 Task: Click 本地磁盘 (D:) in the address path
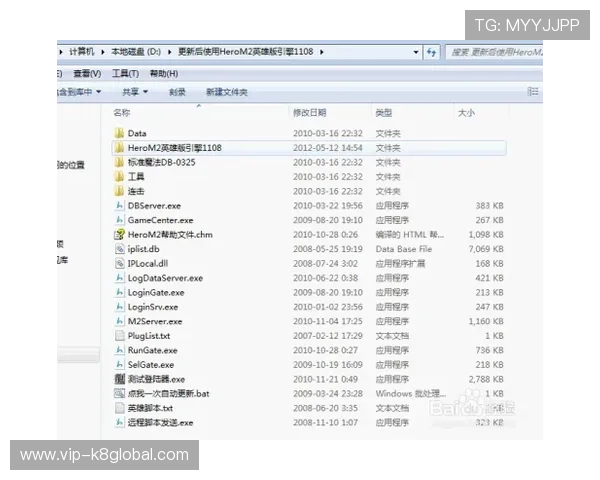point(136,52)
